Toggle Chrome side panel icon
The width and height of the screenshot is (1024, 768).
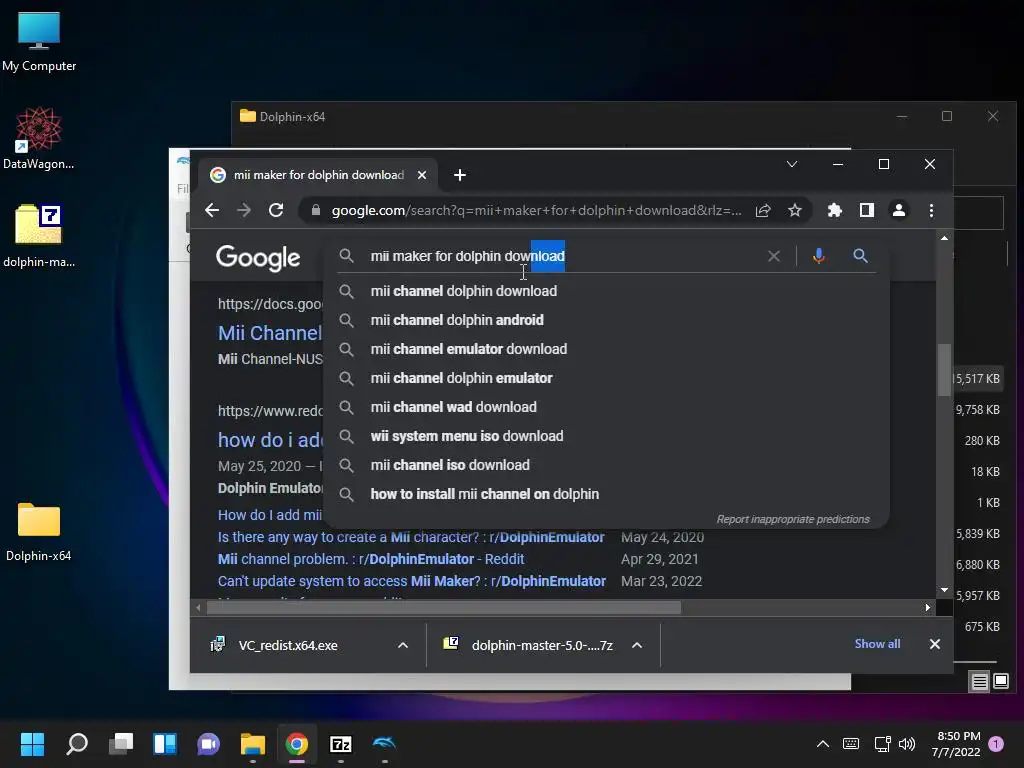867,210
